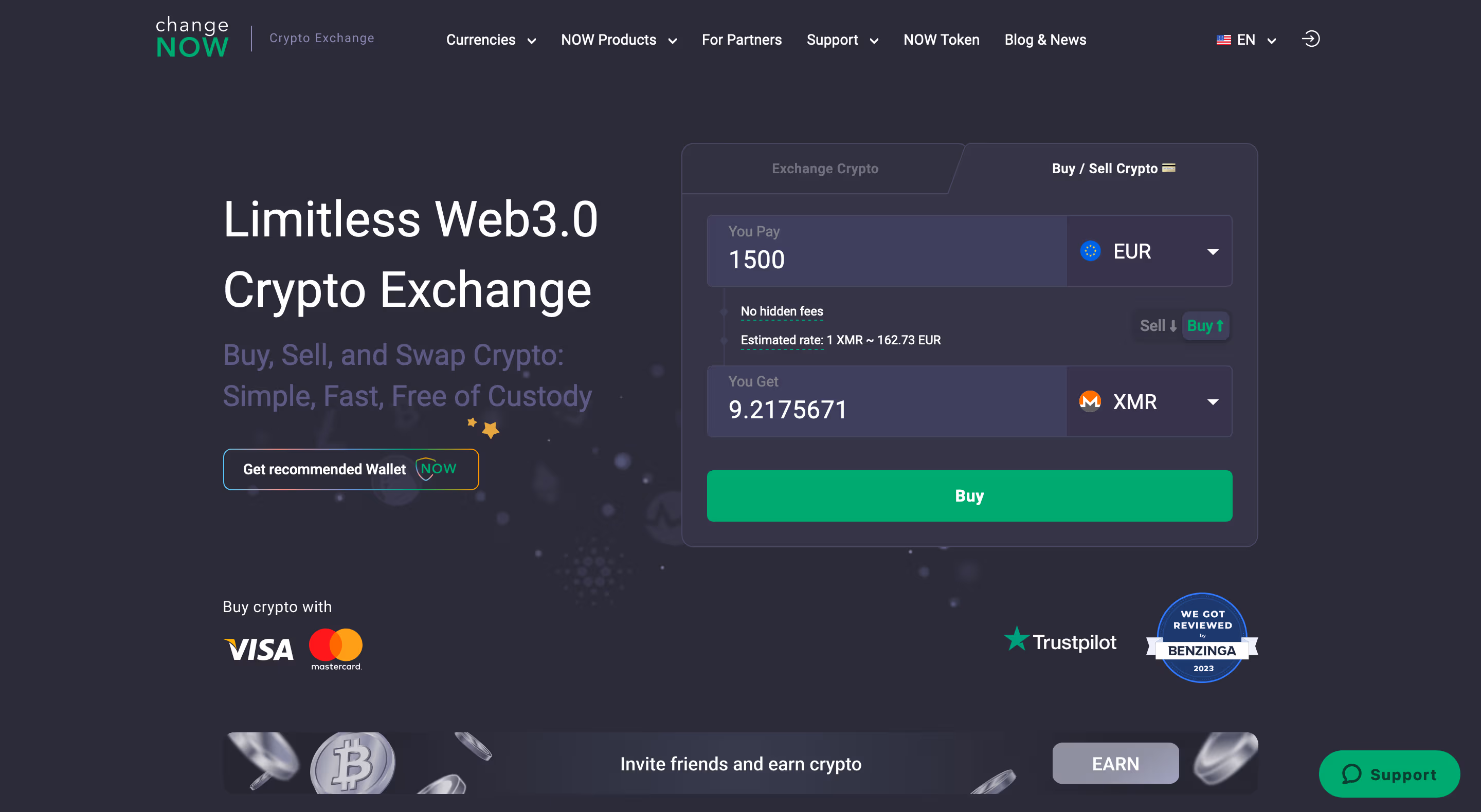This screenshot has width=1481, height=812.
Task: Open the NOW Products menu
Action: click(x=619, y=40)
